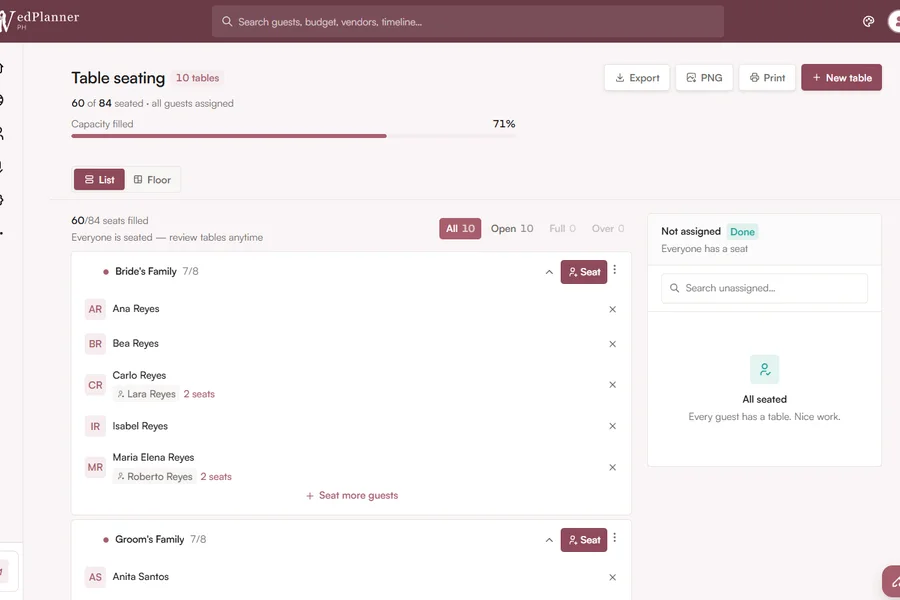Create a New table
Image resolution: width=900 pixels, height=600 pixels.
[841, 78]
